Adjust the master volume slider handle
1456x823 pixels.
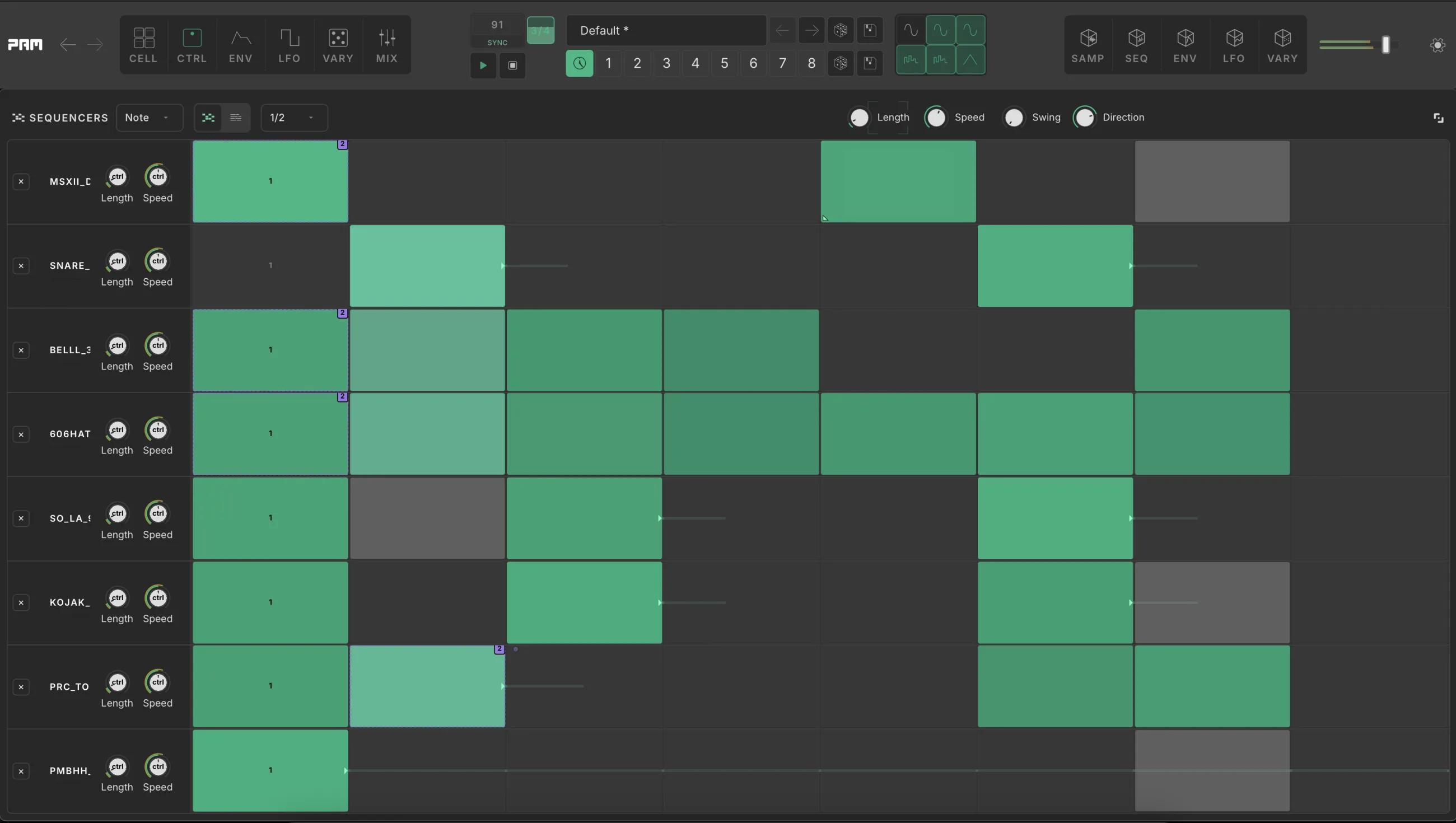1386,45
